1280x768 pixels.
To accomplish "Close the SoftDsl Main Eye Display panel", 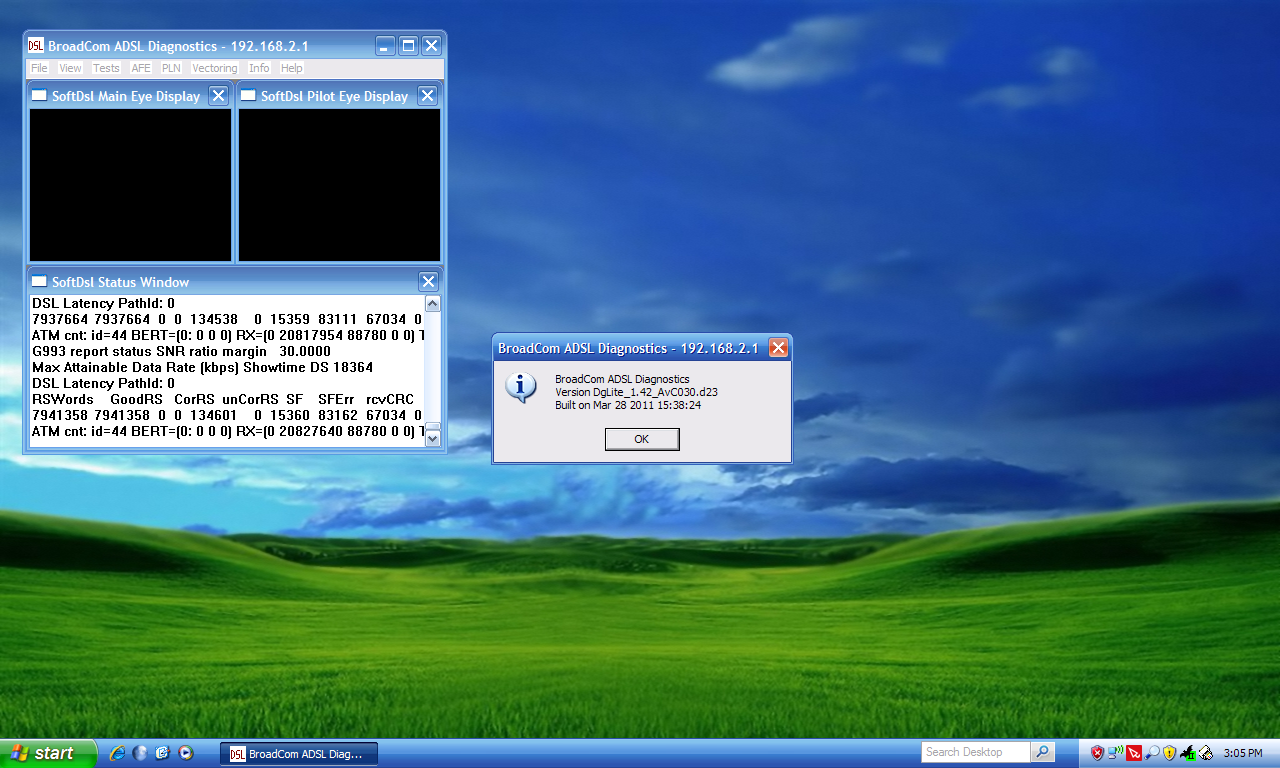I will (x=218, y=96).
